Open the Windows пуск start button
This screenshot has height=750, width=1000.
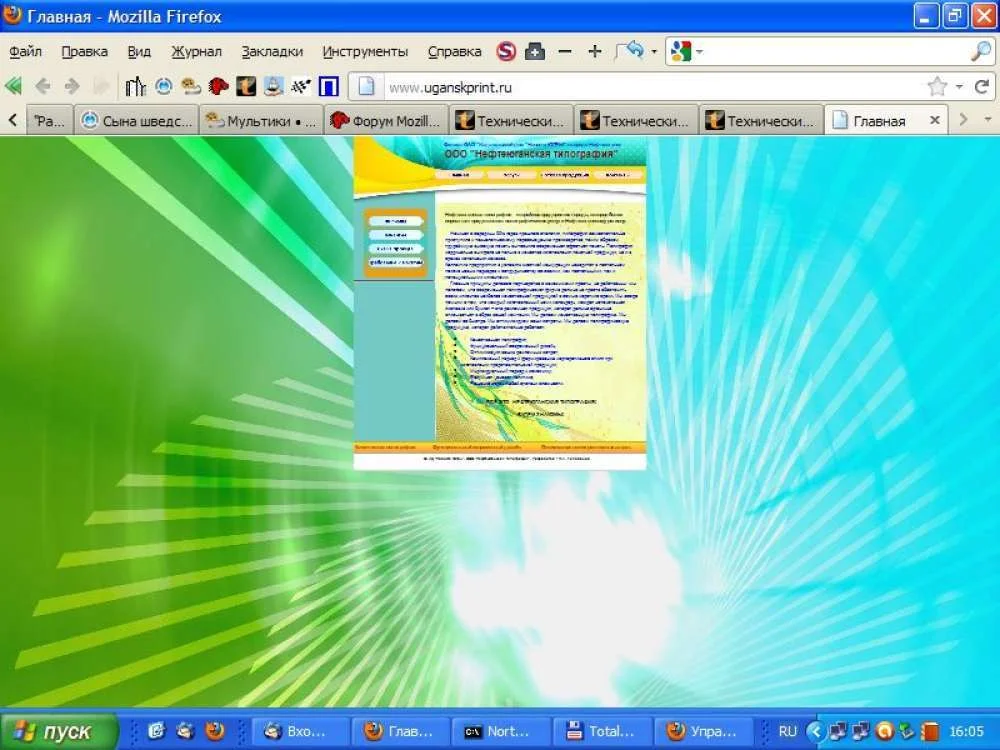[59, 731]
